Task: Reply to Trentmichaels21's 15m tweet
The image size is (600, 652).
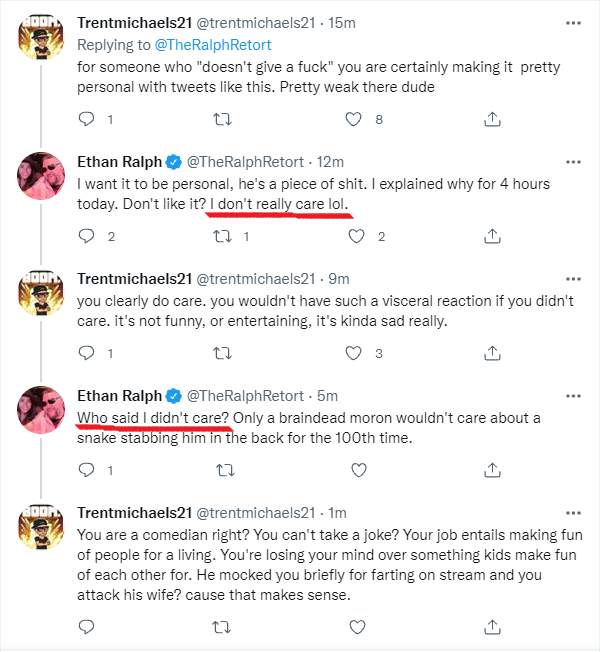Action: (x=86, y=119)
